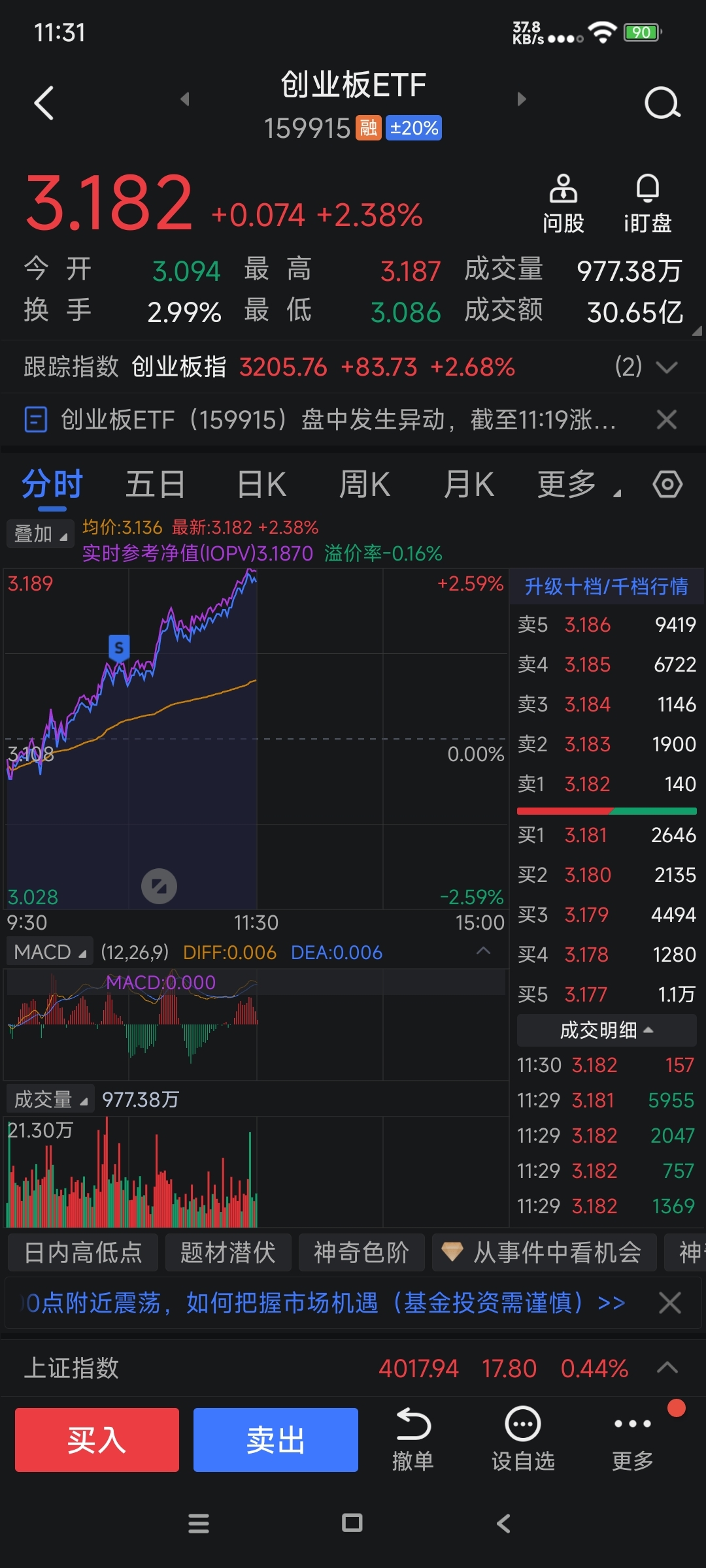Go back with the top-left arrow

click(x=44, y=103)
